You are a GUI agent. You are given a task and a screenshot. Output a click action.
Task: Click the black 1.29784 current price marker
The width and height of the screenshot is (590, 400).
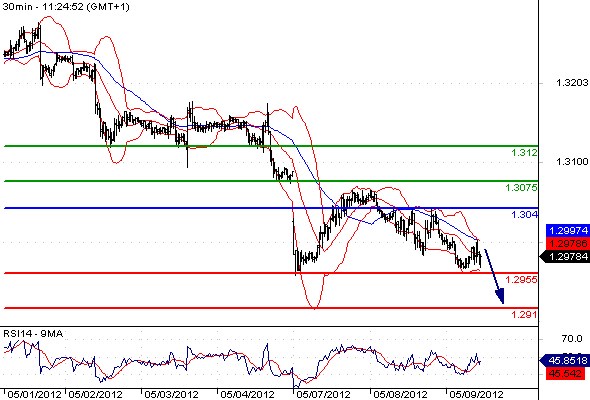point(564,257)
